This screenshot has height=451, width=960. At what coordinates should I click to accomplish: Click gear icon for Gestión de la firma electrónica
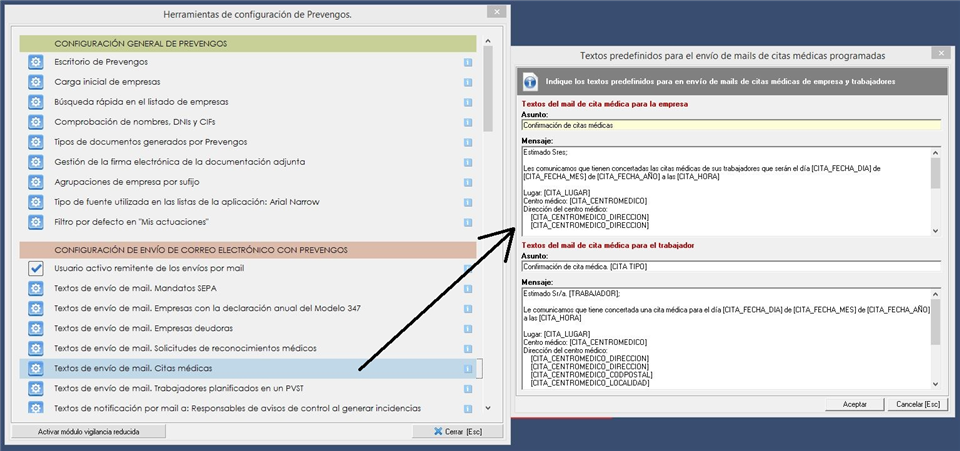pos(36,162)
